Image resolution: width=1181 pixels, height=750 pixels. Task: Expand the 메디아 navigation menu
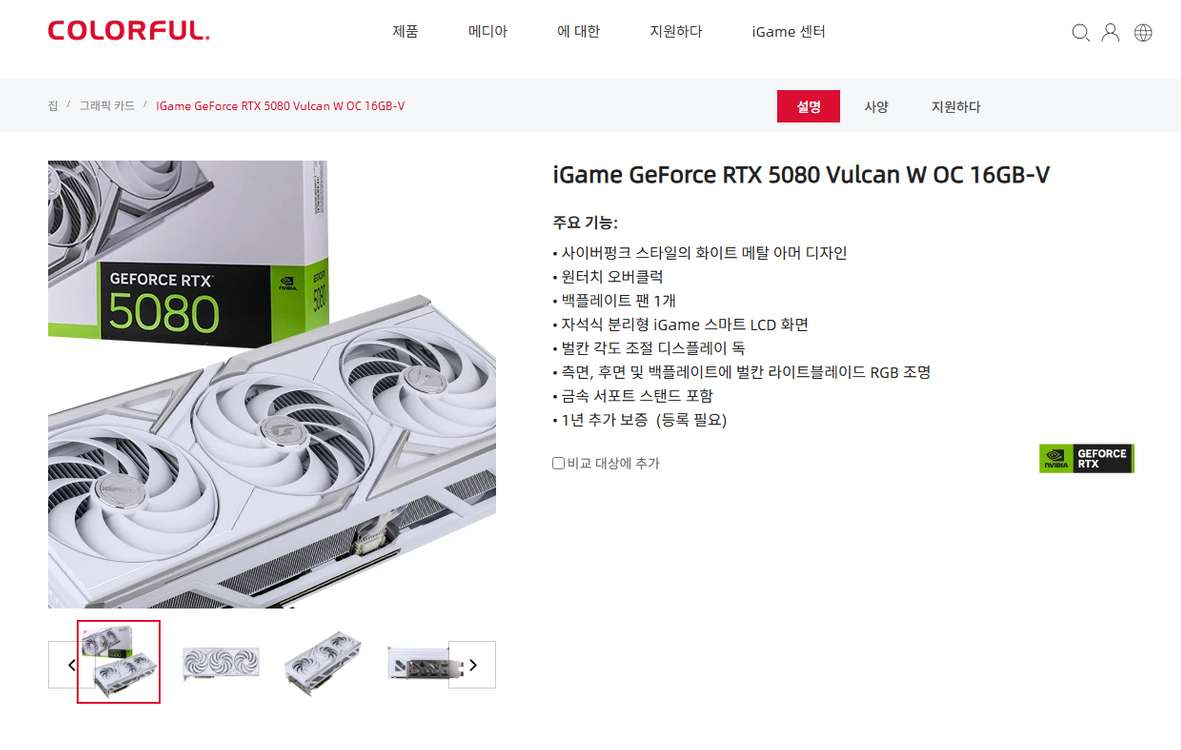tap(488, 32)
